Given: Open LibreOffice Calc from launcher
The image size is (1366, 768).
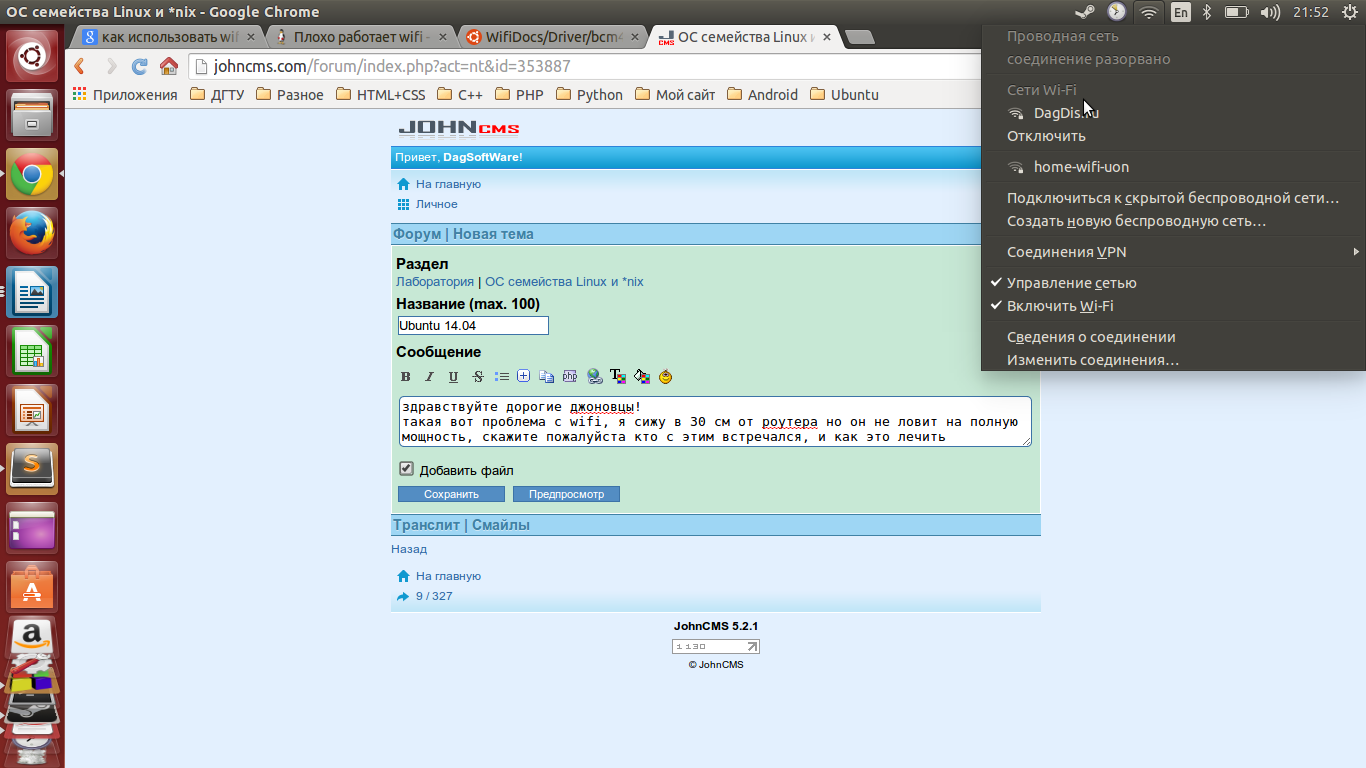Looking at the screenshot, I should tap(32, 350).
